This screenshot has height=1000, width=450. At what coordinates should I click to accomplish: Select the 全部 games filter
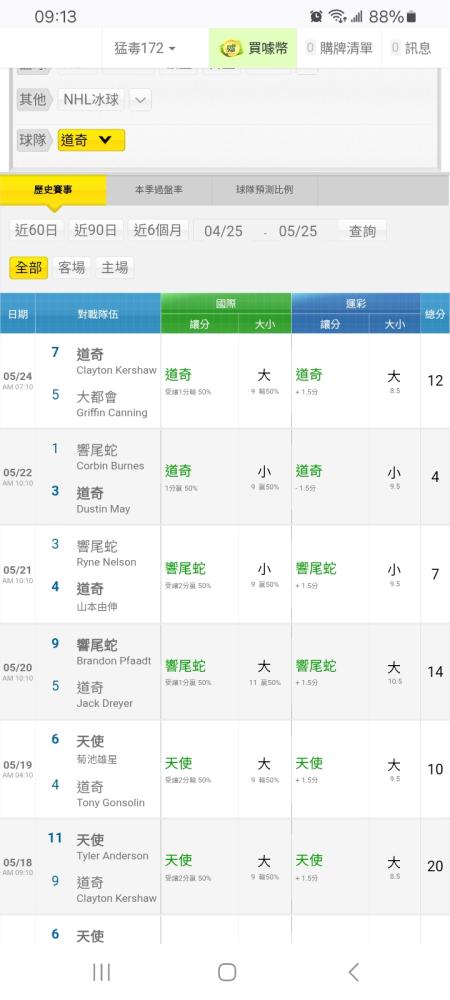click(29, 268)
